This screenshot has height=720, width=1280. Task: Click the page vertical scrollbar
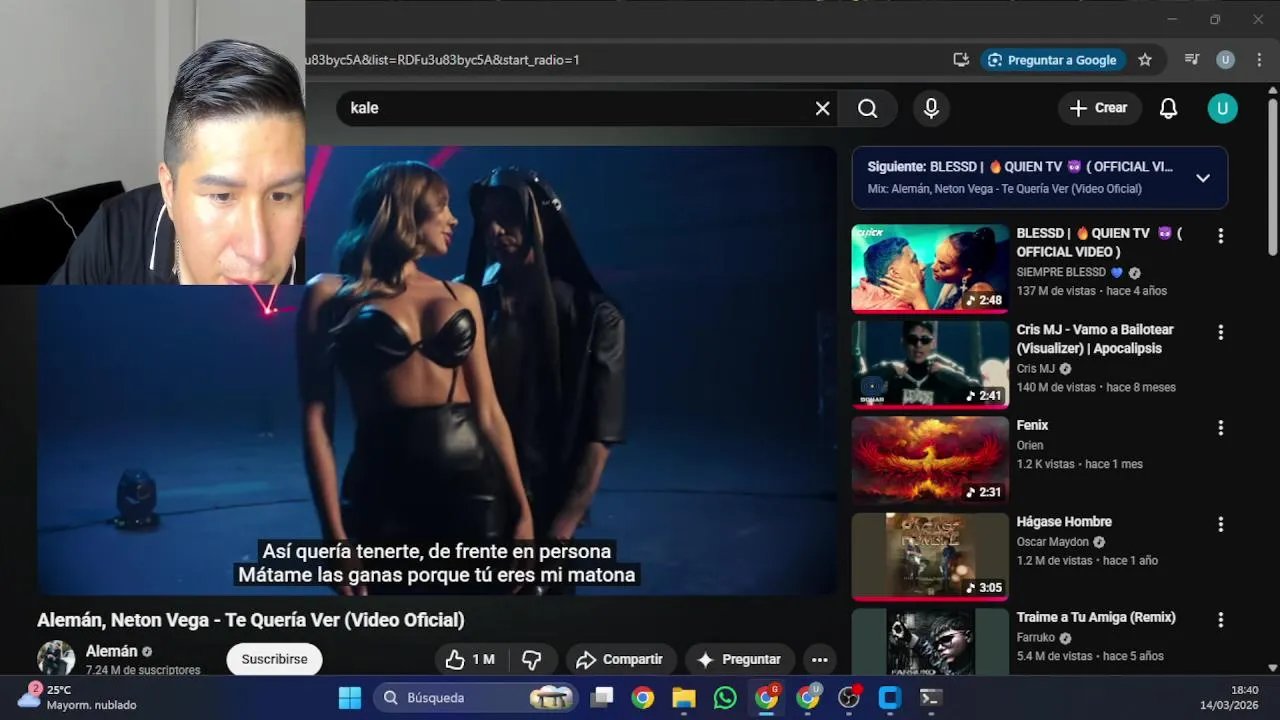pos(1272,175)
